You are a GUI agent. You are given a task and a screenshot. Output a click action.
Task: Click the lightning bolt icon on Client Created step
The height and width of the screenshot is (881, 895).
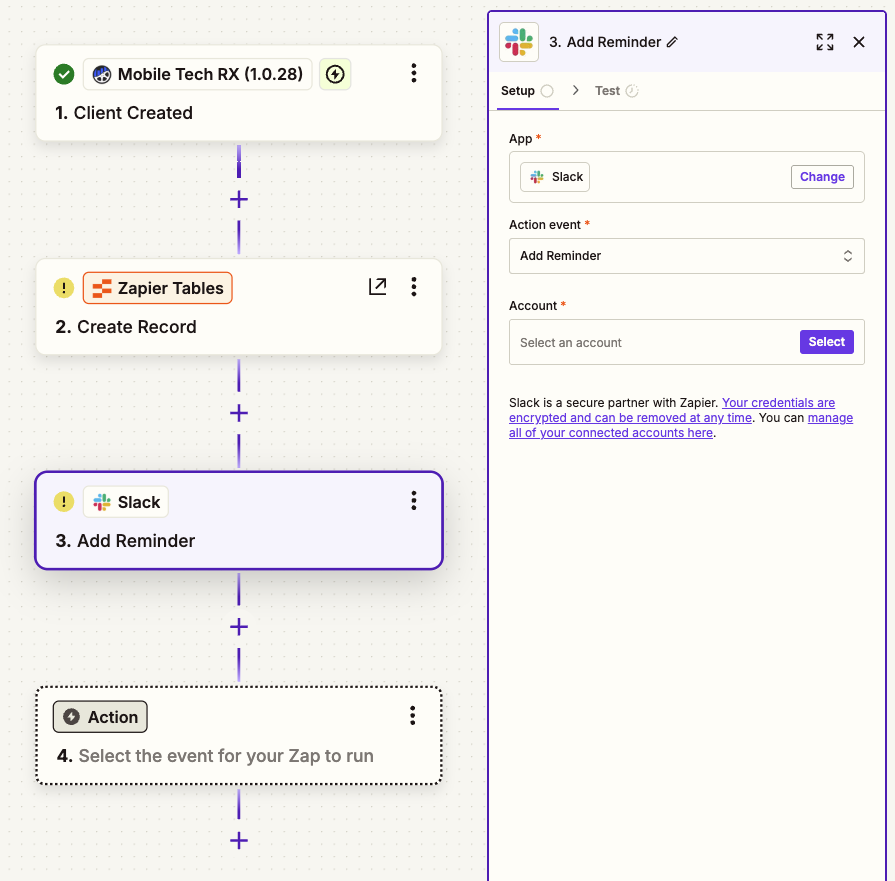(335, 73)
